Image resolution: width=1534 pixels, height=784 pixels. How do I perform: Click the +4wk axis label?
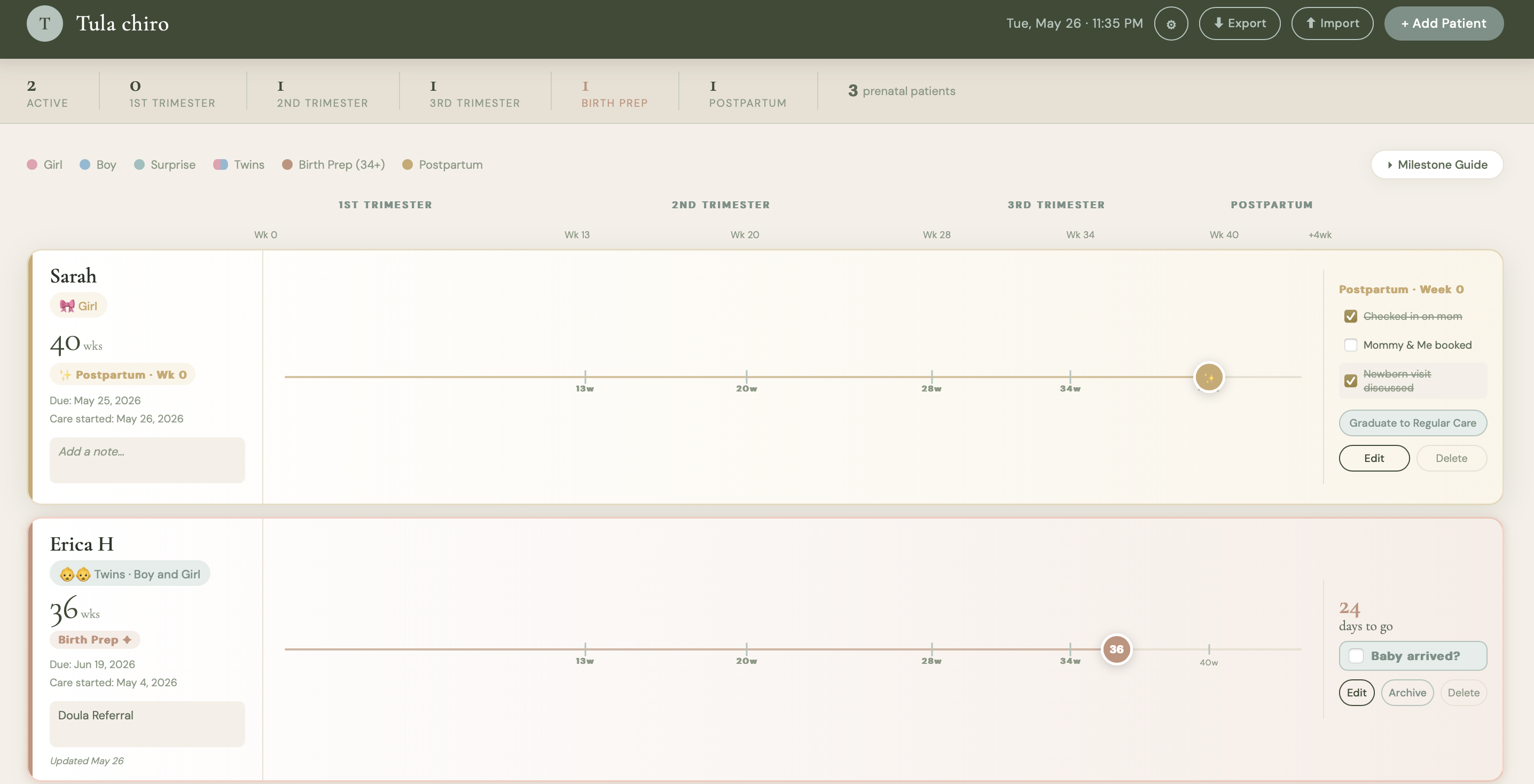pos(1320,235)
